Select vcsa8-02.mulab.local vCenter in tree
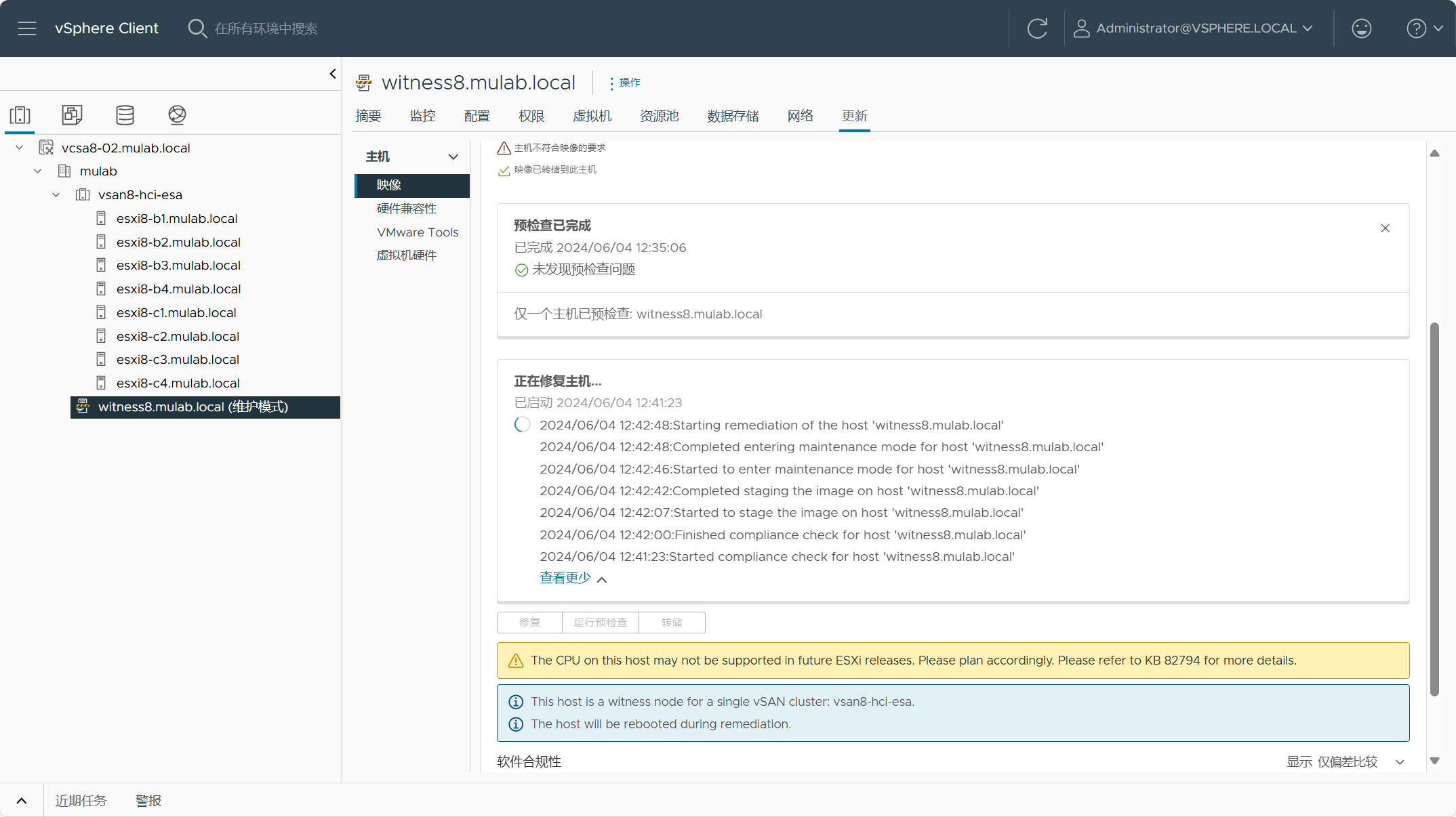 point(125,148)
